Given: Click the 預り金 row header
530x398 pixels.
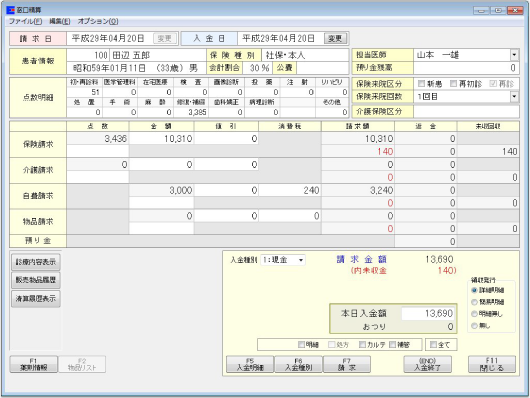Looking at the screenshot, I should coord(38,241).
